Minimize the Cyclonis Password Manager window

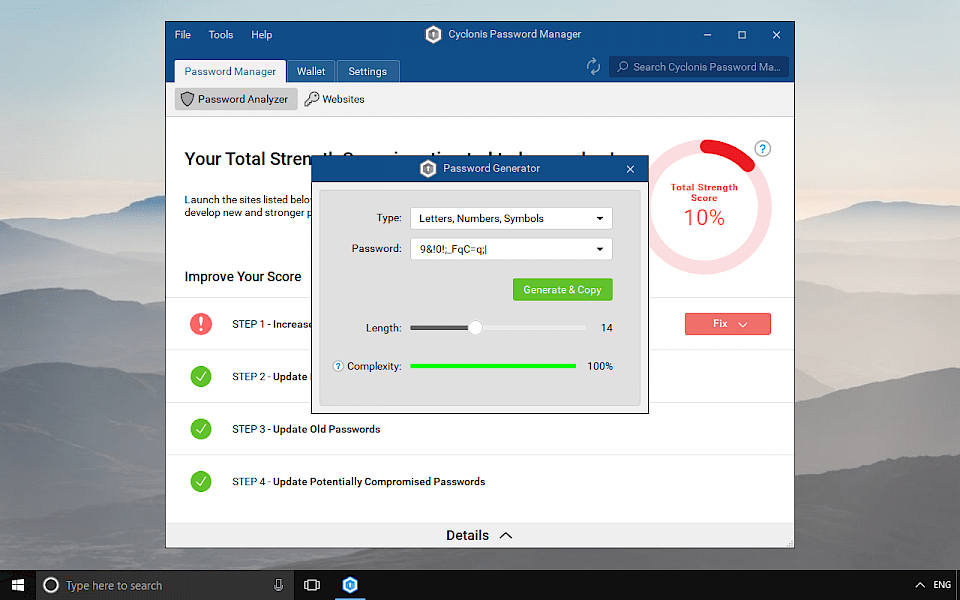point(708,35)
